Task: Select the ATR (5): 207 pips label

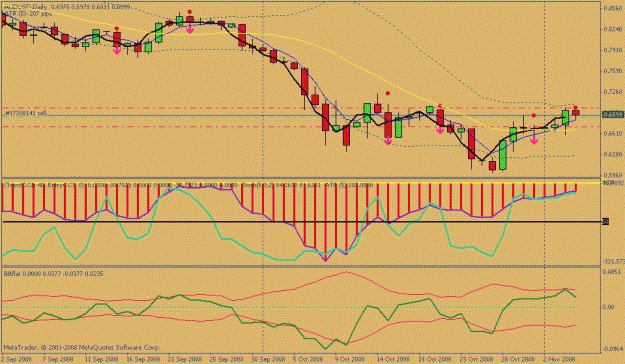Action: point(28,14)
